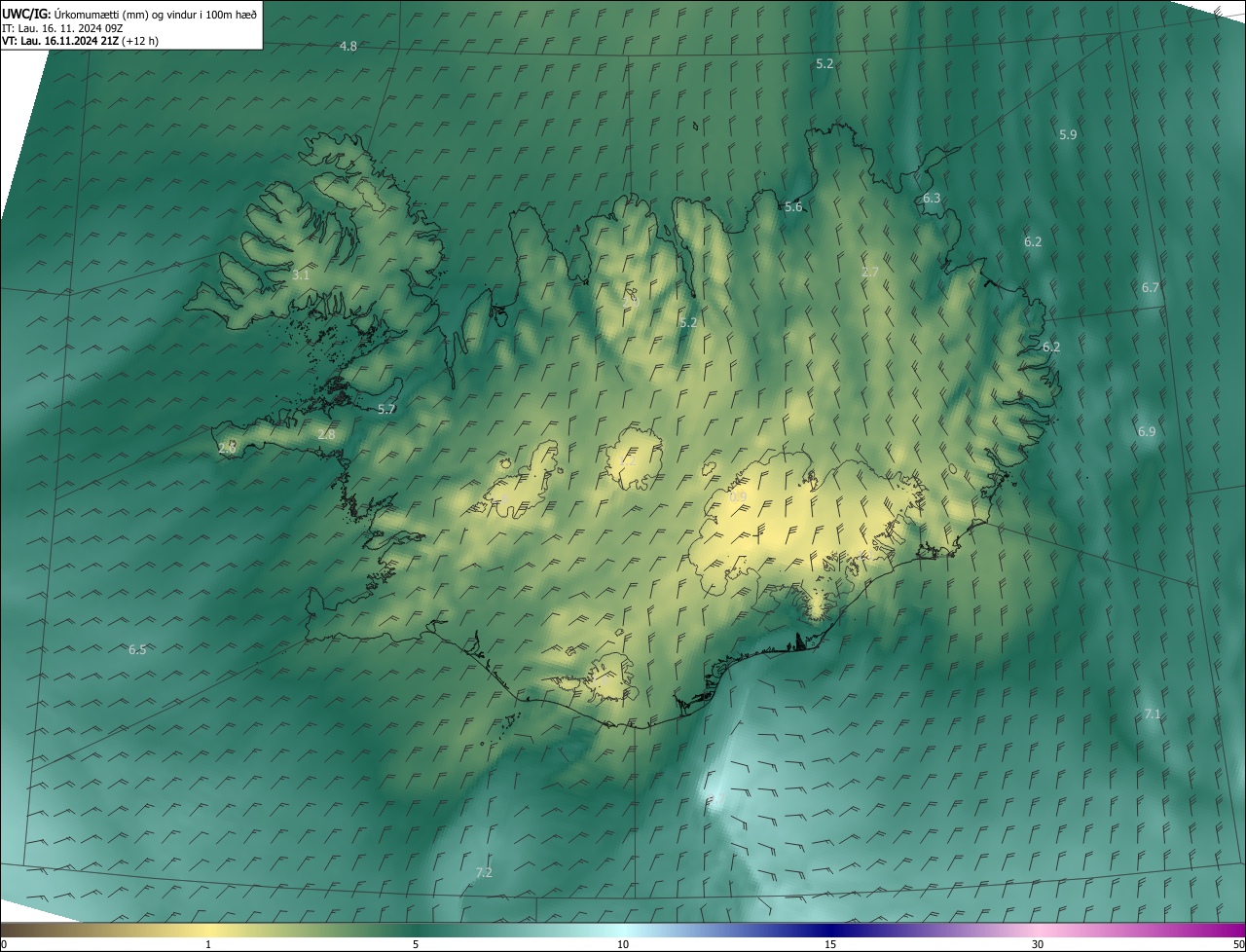Click the 6.3 value on the map
This screenshot has height=952, width=1246.
pos(932,199)
